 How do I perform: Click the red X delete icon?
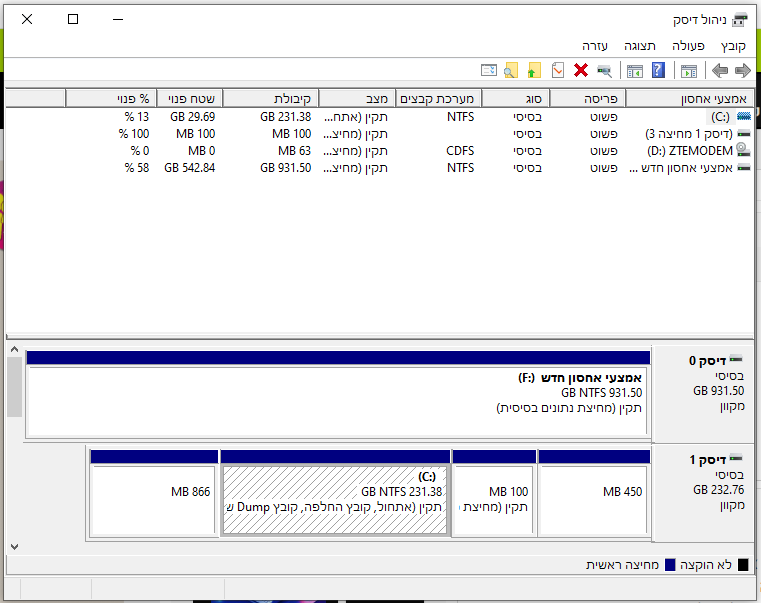(580, 70)
